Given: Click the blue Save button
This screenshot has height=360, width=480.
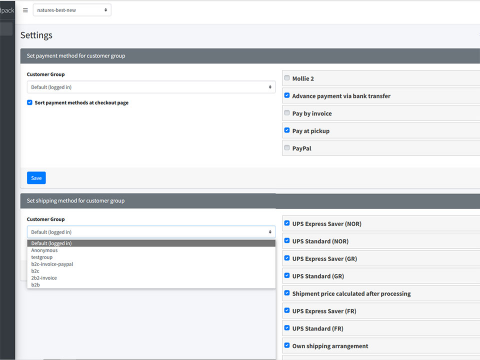Looking at the screenshot, I should click(x=36, y=178).
